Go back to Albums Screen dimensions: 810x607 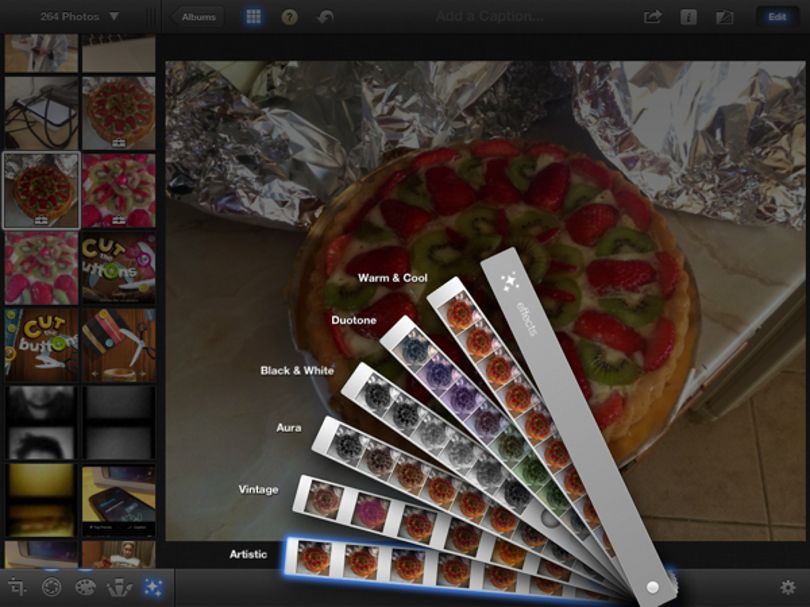pos(197,17)
